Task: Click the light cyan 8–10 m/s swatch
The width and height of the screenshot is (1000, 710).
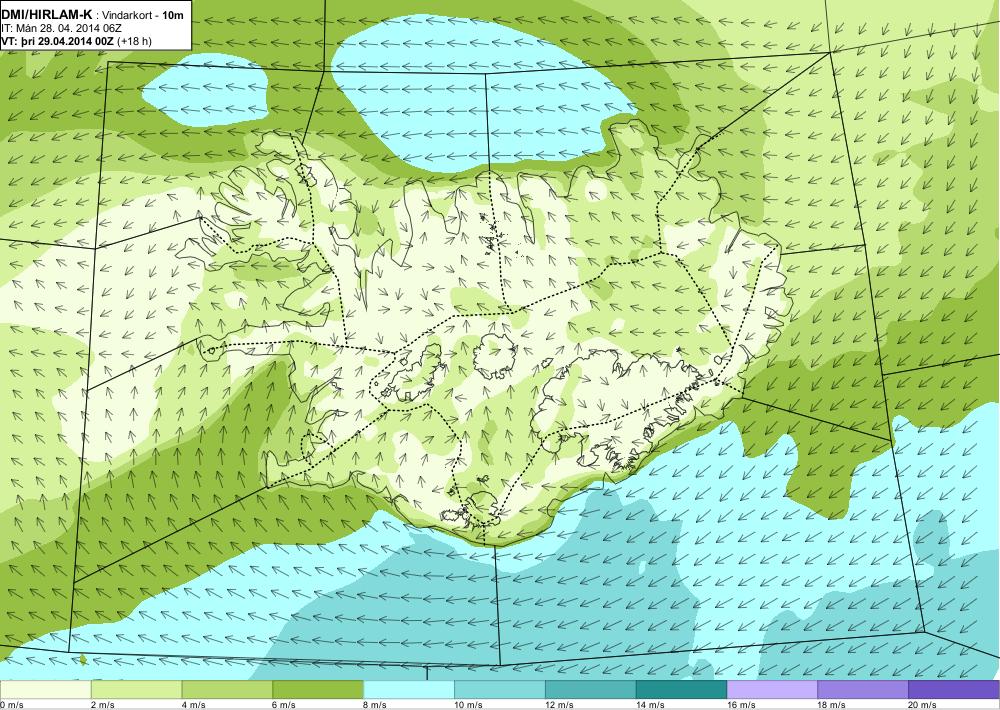Action: click(409, 690)
